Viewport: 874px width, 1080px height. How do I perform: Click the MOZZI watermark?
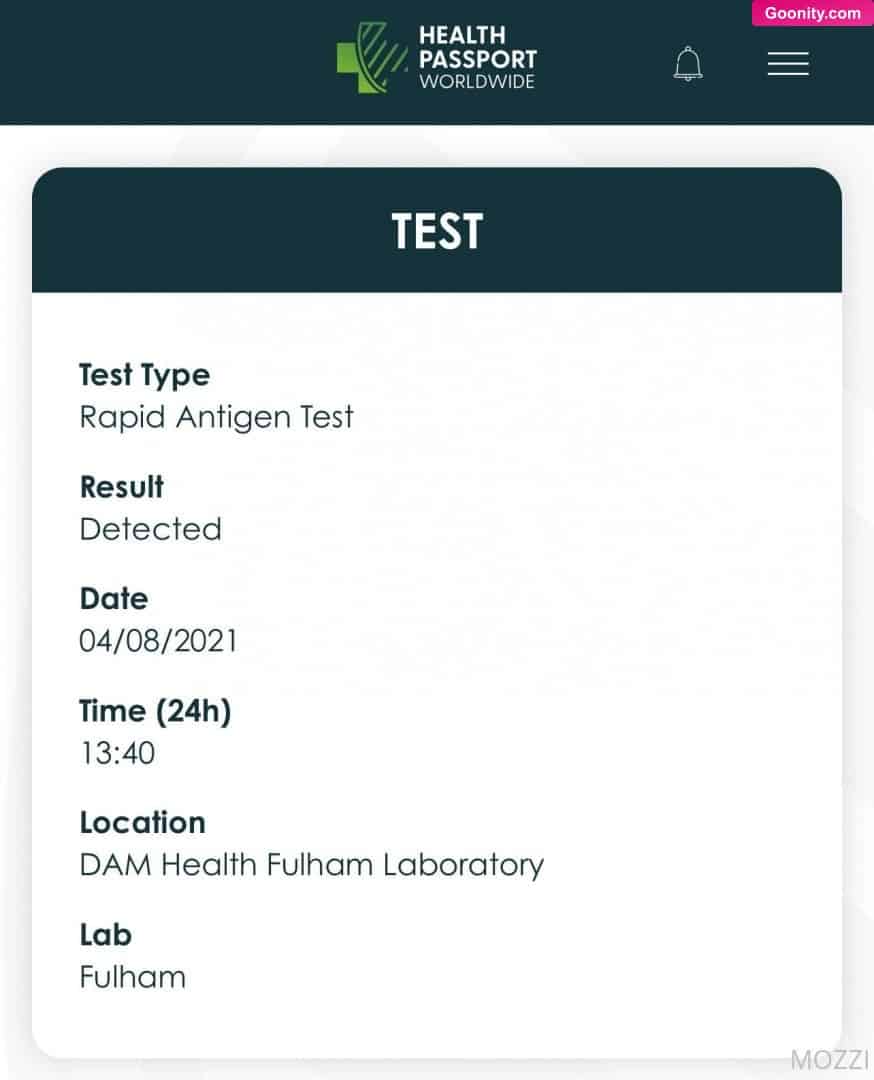click(x=829, y=1060)
